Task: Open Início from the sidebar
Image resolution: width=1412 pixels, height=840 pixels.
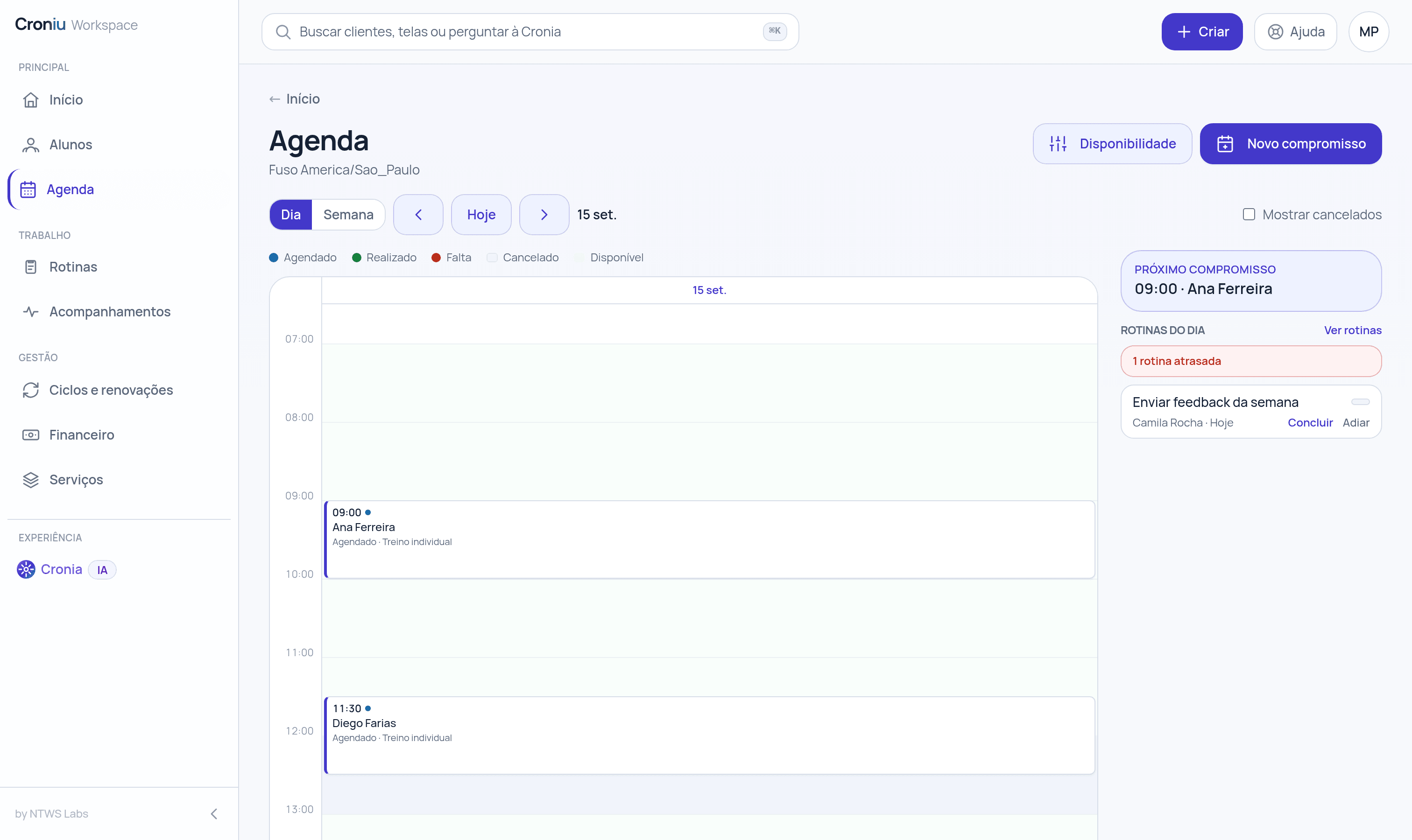Action: coord(119,99)
